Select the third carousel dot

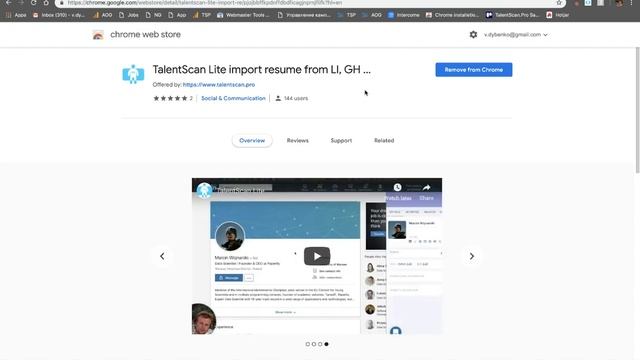[320, 344]
